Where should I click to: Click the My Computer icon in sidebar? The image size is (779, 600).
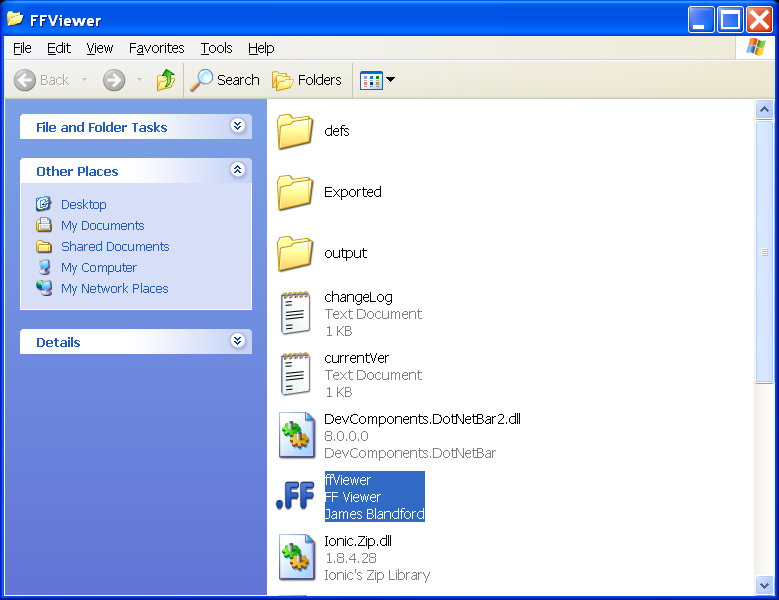[44, 267]
